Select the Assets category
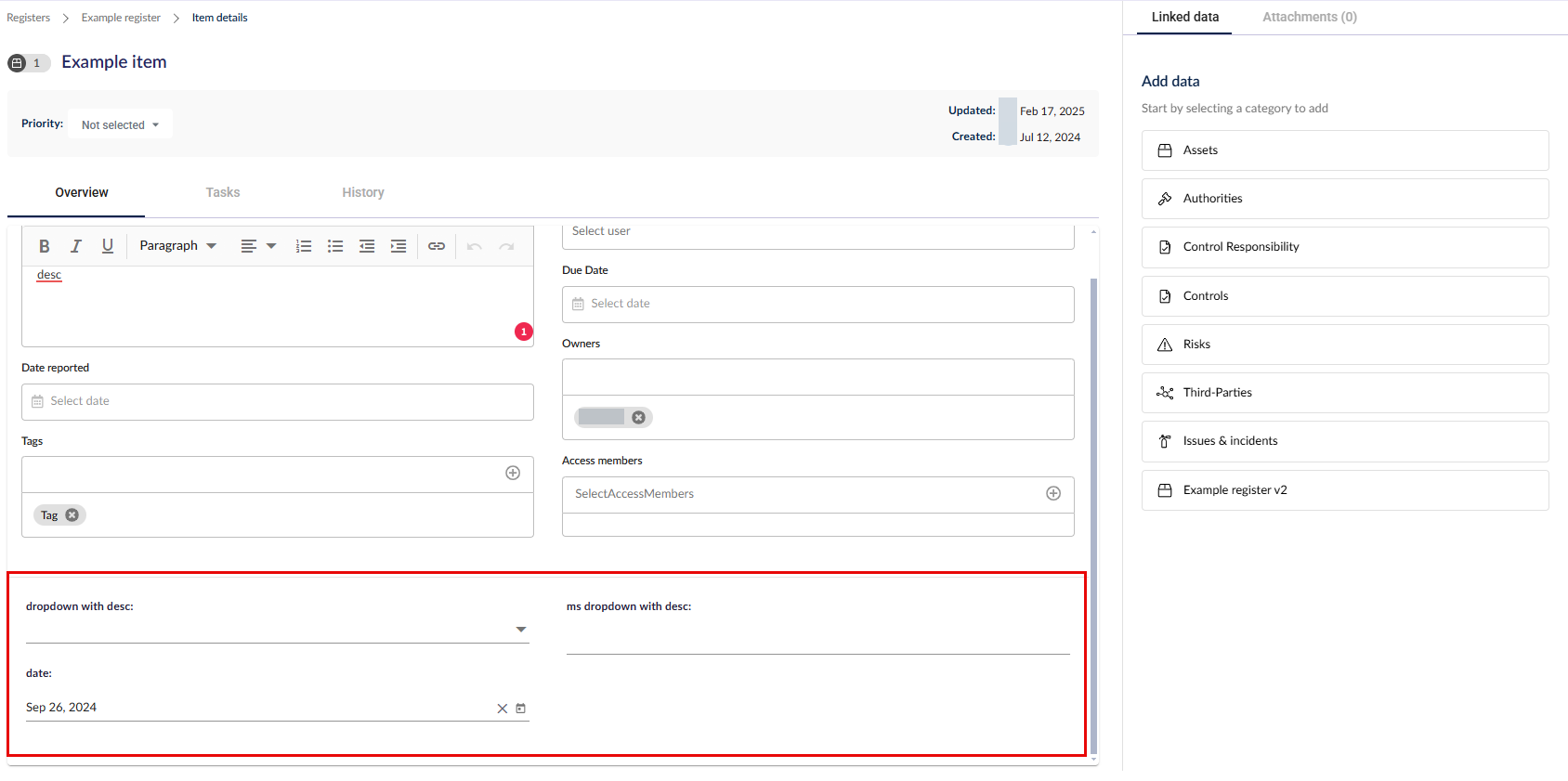This screenshot has height=781, width=1568. pyautogui.click(x=1345, y=150)
